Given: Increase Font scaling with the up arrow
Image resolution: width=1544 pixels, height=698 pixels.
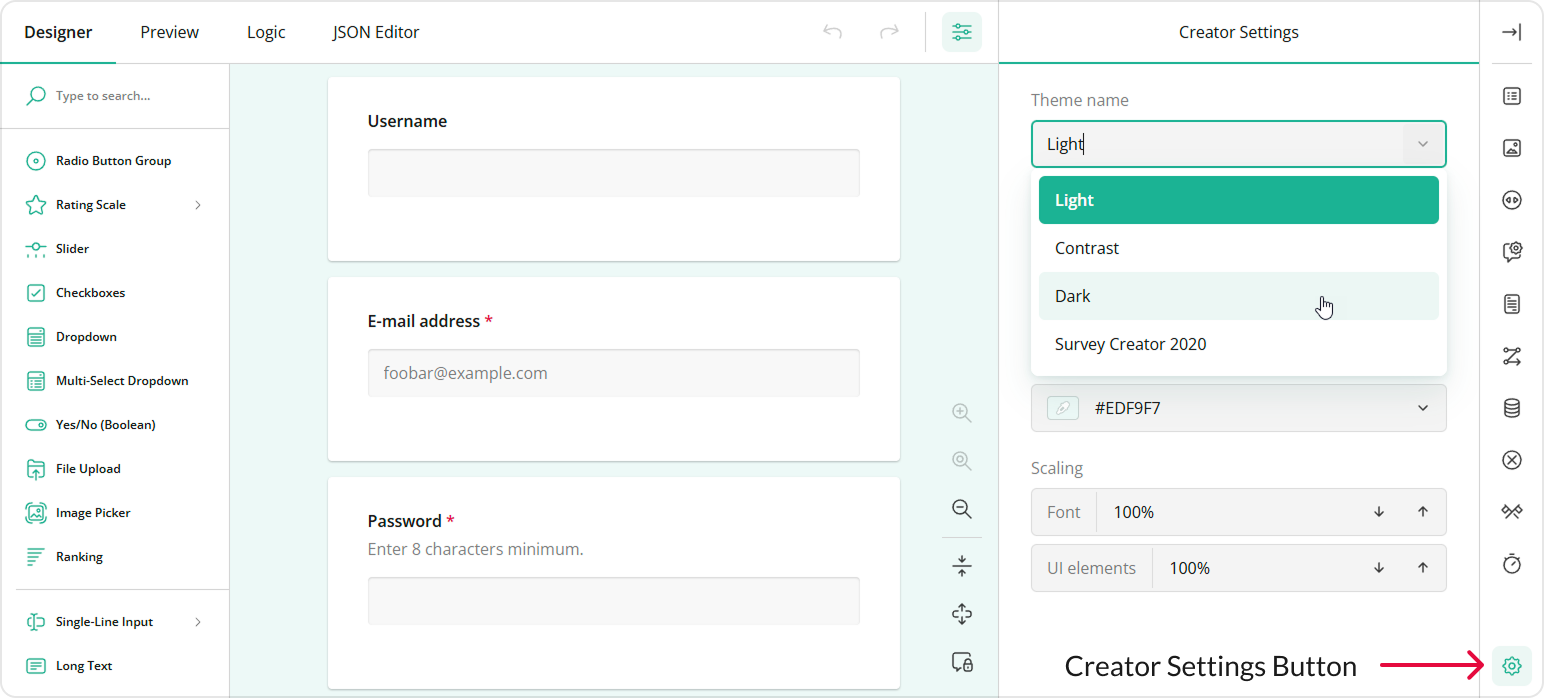Looking at the screenshot, I should 1422,511.
